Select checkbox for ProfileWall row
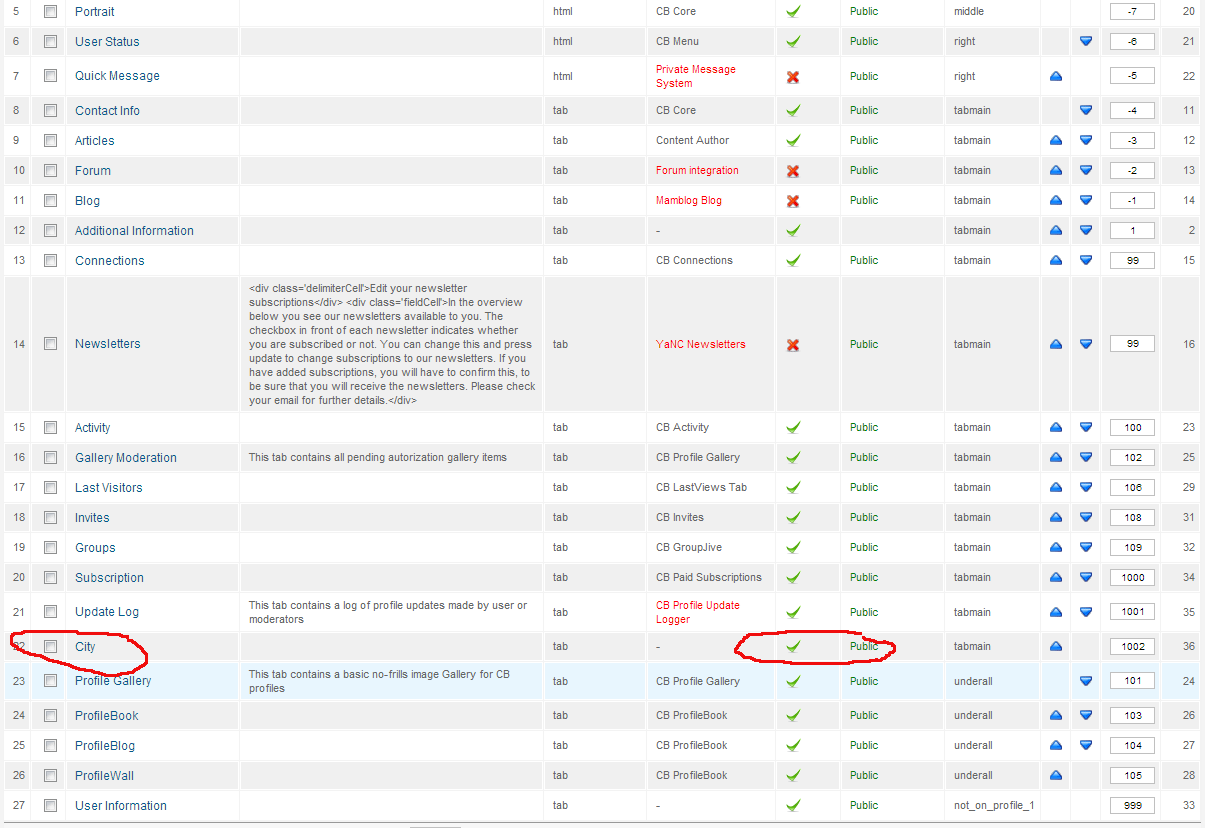Screen dimensions: 1205x828 (50, 776)
